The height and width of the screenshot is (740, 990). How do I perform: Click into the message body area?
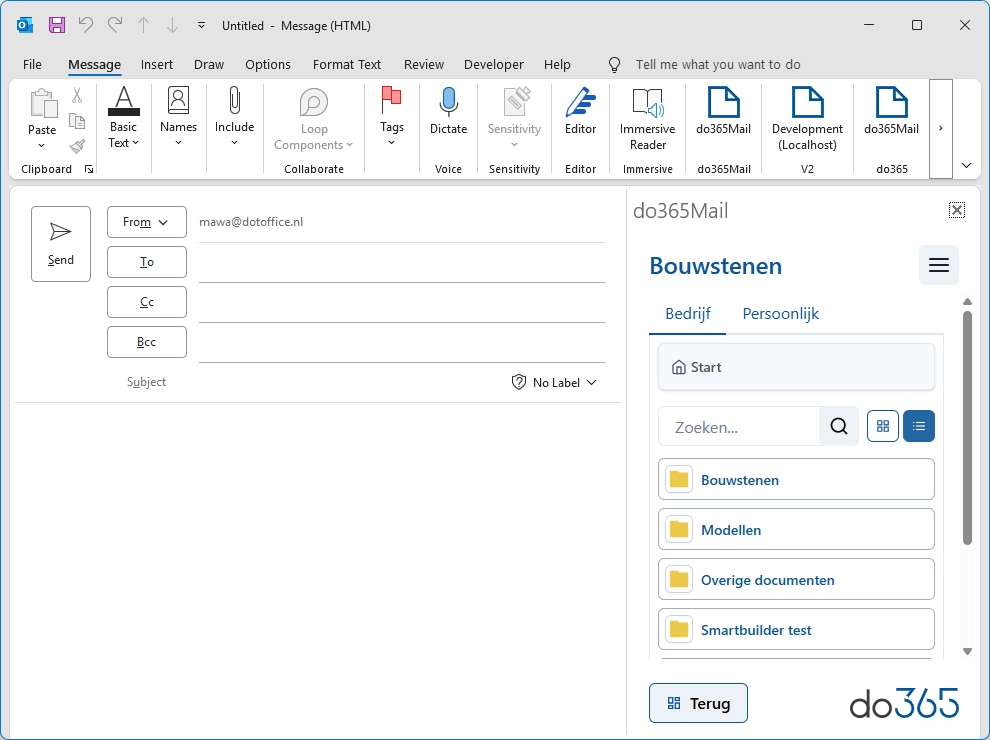(318, 568)
